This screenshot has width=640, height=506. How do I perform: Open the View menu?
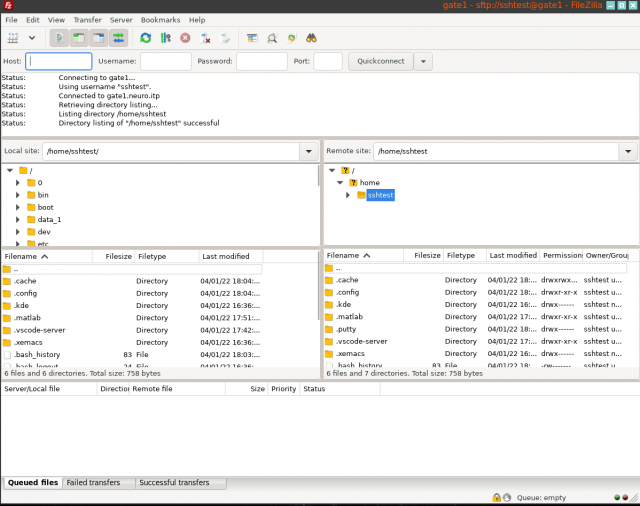56,20
